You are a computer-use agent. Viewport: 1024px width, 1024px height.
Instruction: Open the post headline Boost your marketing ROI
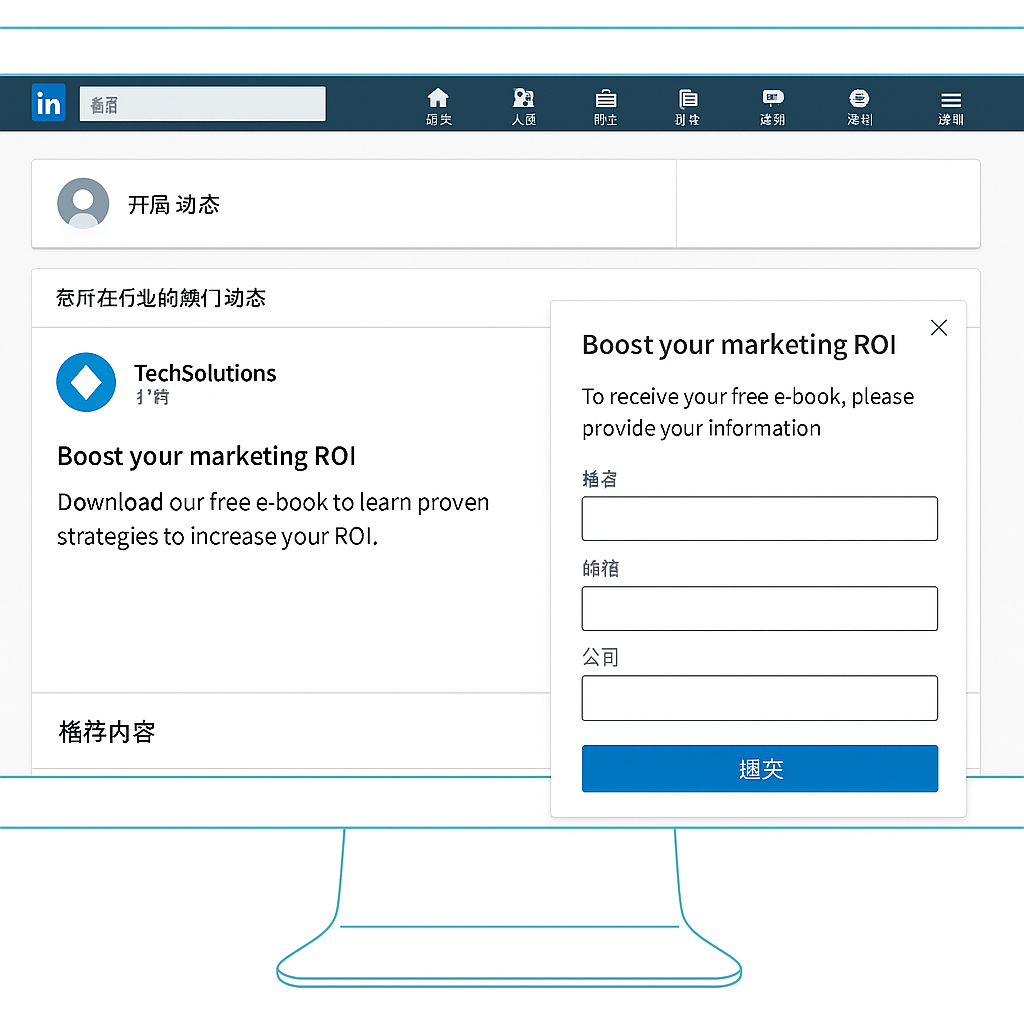tap(206, 456)
